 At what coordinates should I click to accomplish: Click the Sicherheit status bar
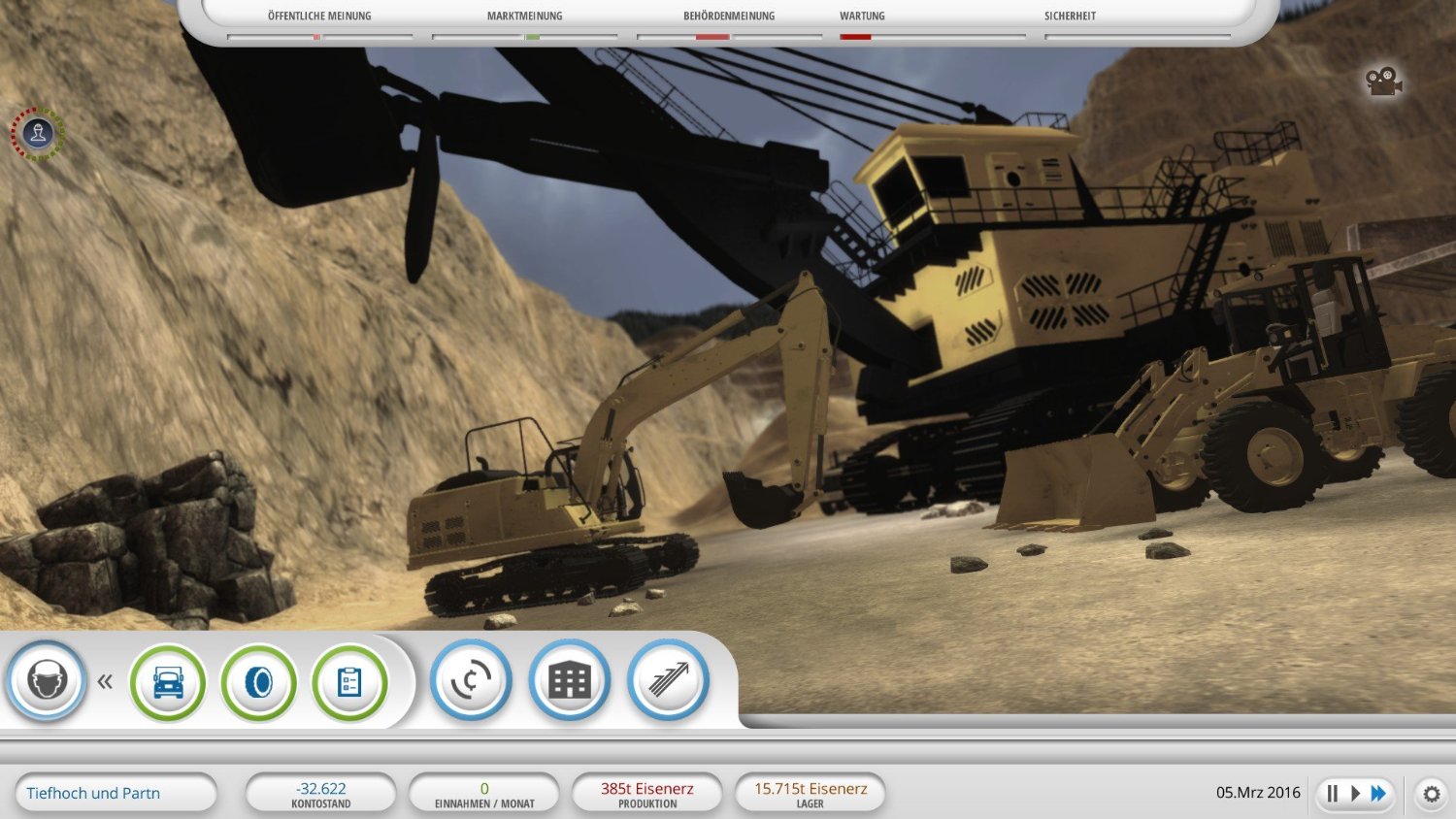pos(1138,37)
